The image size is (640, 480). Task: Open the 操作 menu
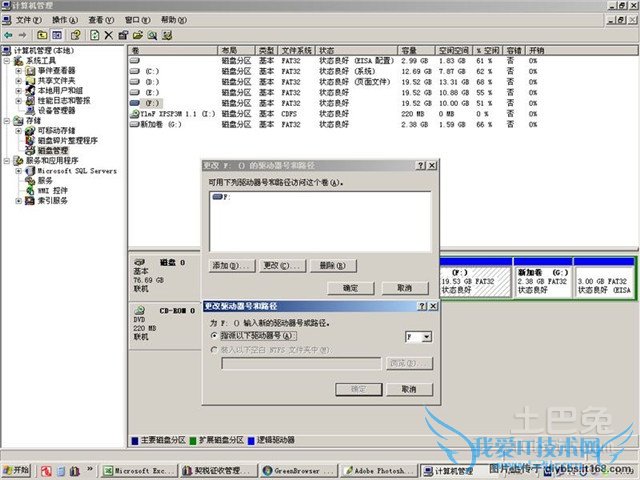click(x=65, y=20)
